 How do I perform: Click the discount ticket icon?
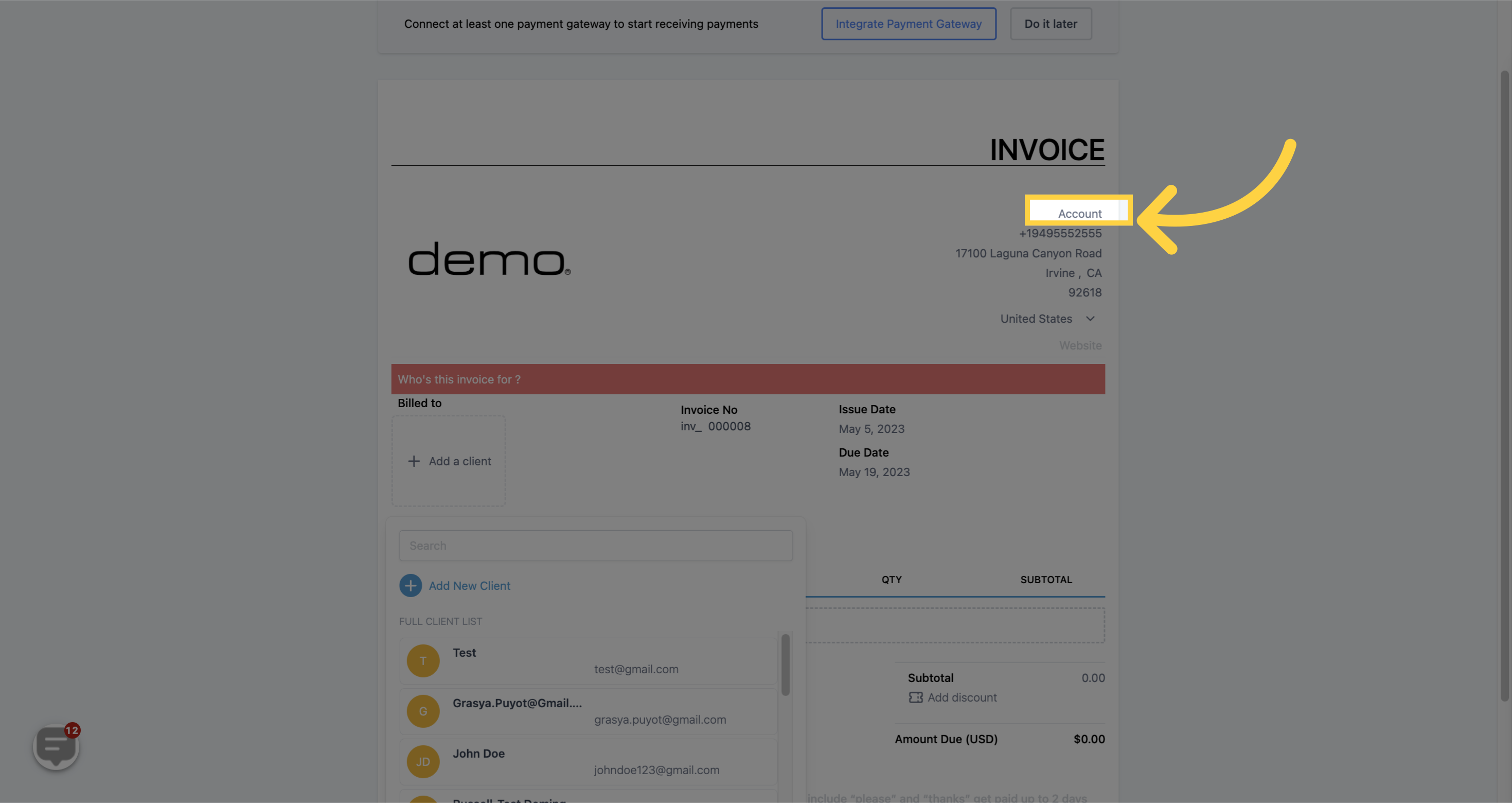(x=915, y=697)
